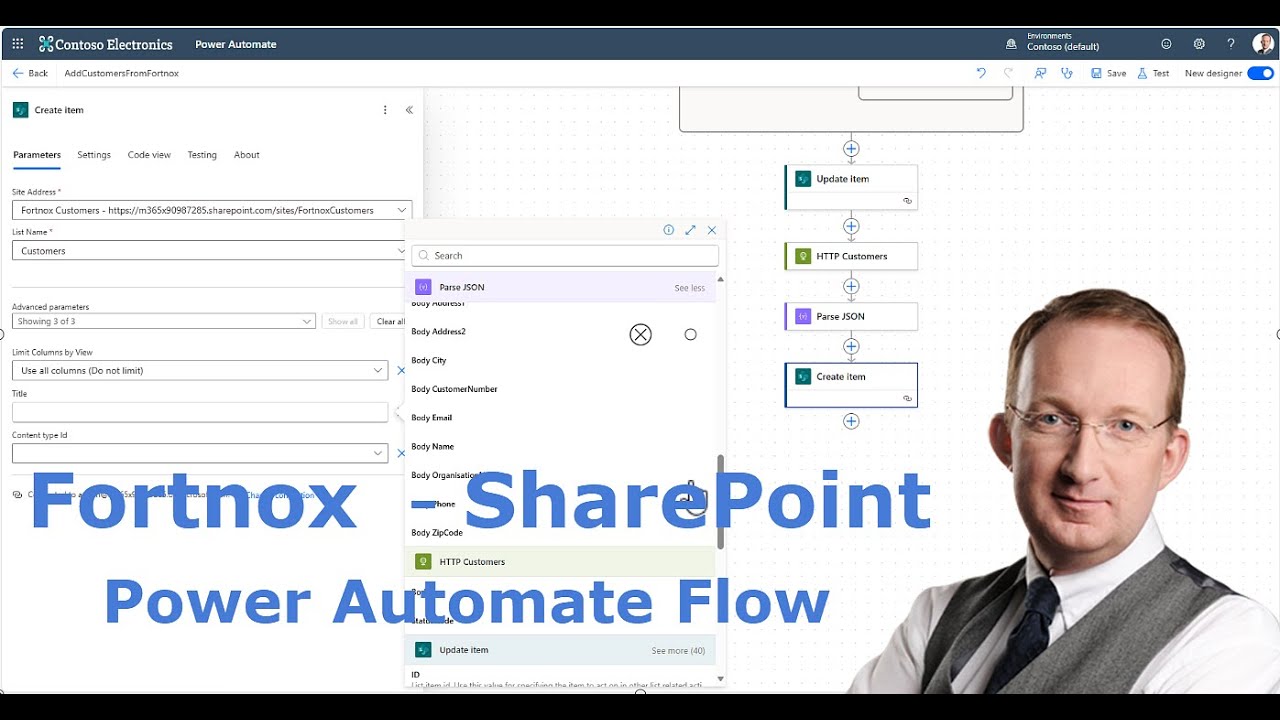Click the Power Automate app title

point(236,44)
